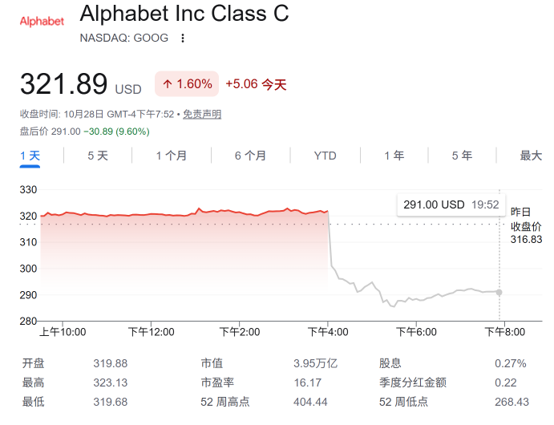Open the 免责声明 disclaimer link
Screen dimensions: 554x425
click(x=202, y=114)
